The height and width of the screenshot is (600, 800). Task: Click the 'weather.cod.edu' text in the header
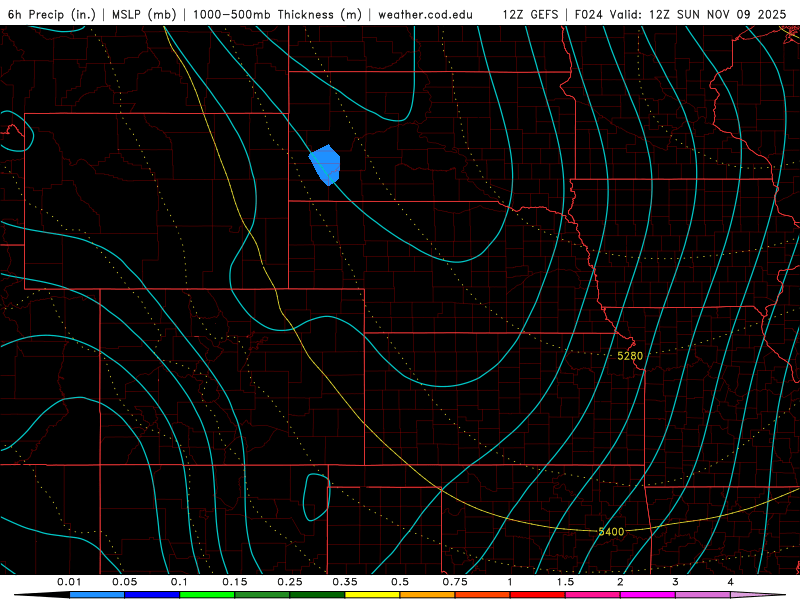[425, 14]
